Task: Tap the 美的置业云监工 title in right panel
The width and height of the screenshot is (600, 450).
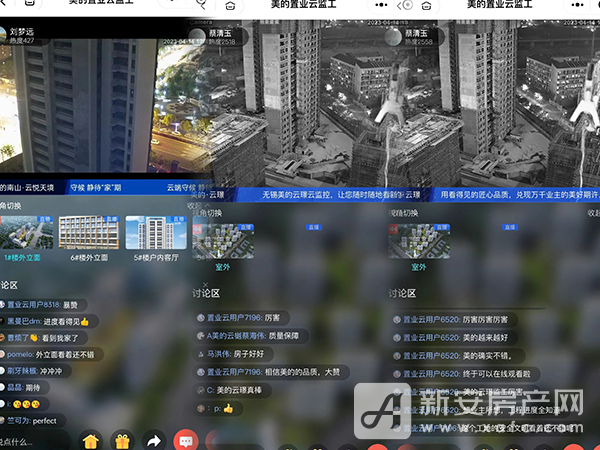Action: [499, 5]
